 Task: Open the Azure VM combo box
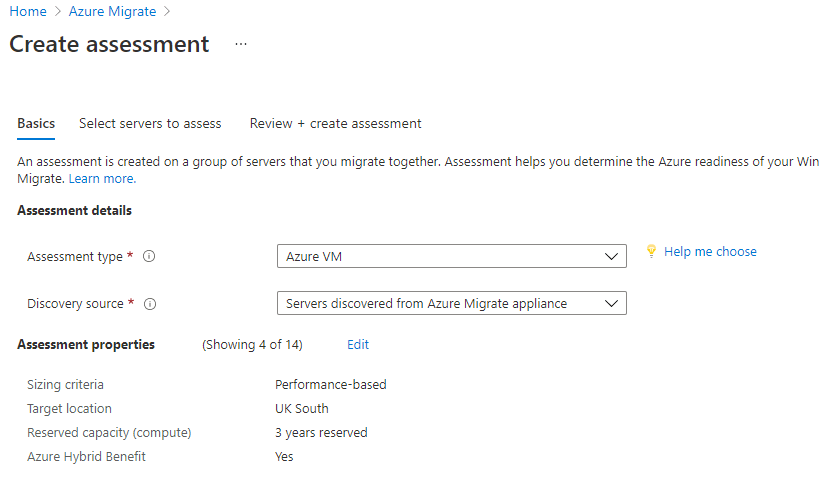pyautogui.click(x=452, y=256)
